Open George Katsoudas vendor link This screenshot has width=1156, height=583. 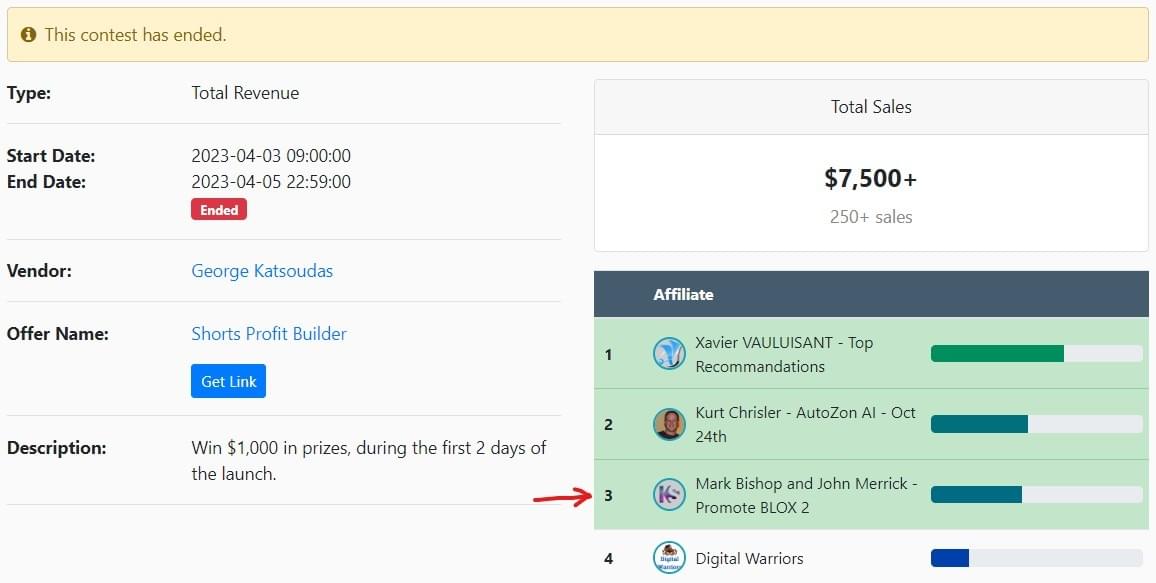(262, 271)
